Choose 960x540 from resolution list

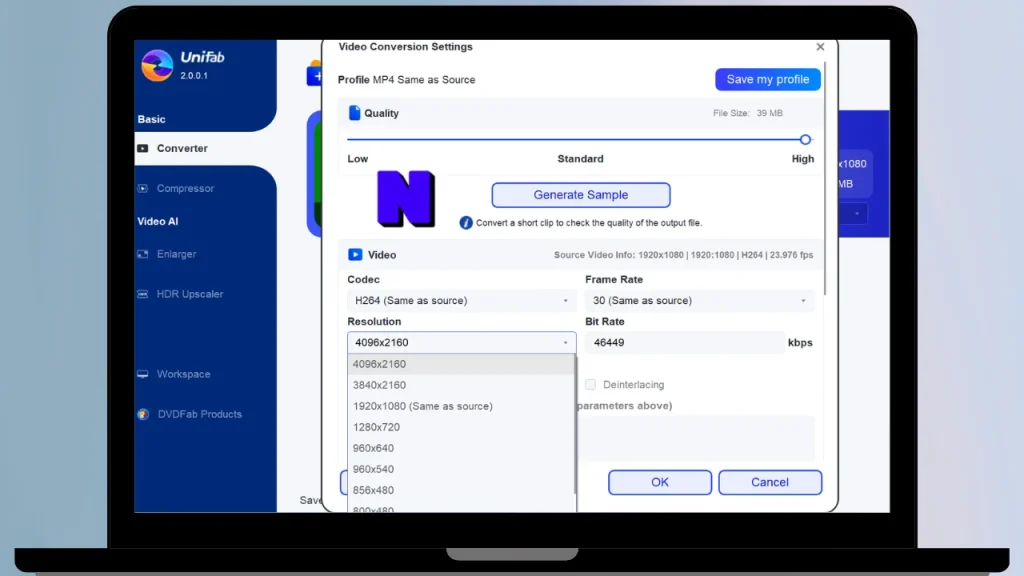point(461,468)
